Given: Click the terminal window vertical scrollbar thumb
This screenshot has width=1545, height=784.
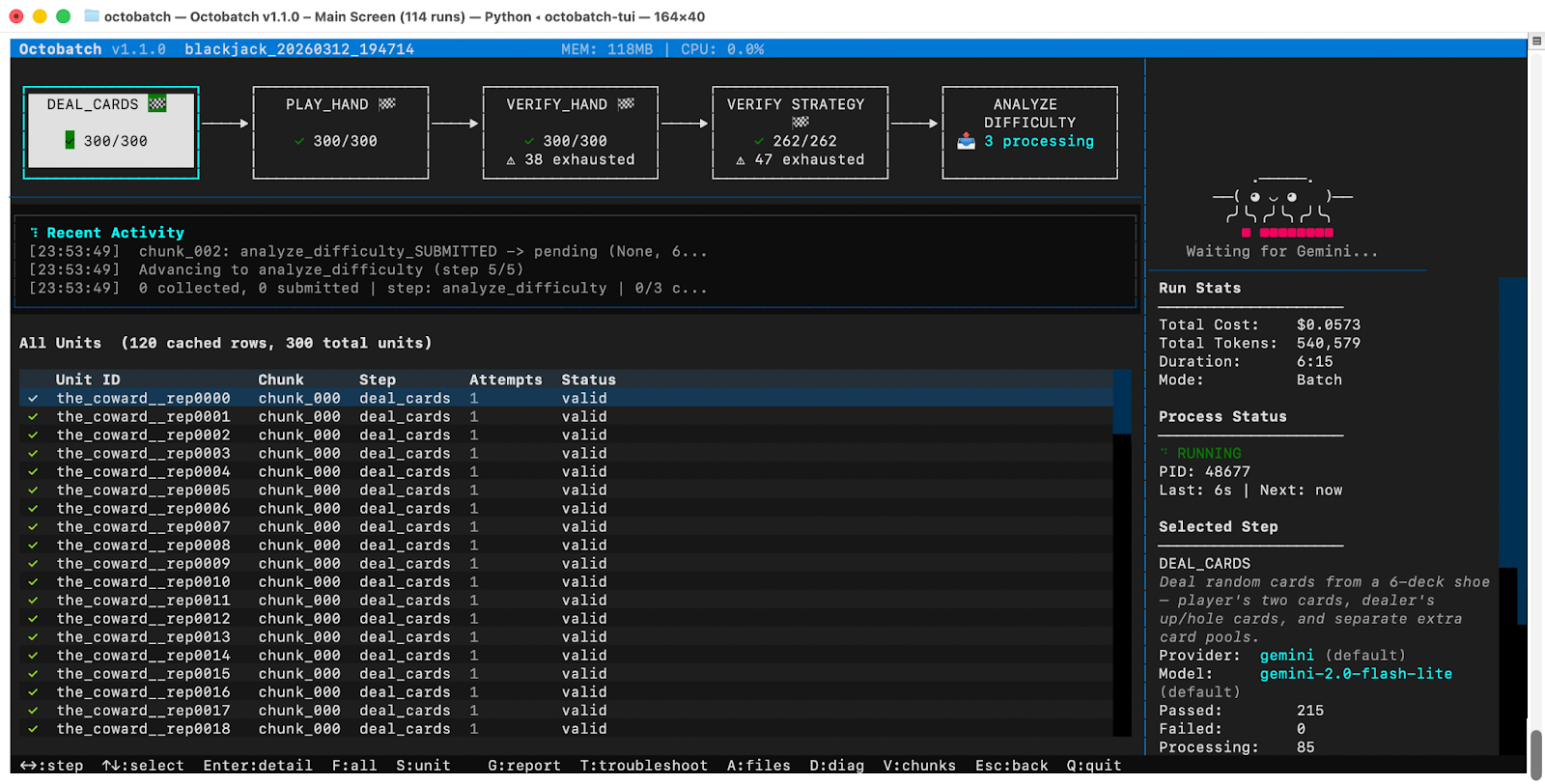Looking at the screenshot, I should coord(1535,755).
